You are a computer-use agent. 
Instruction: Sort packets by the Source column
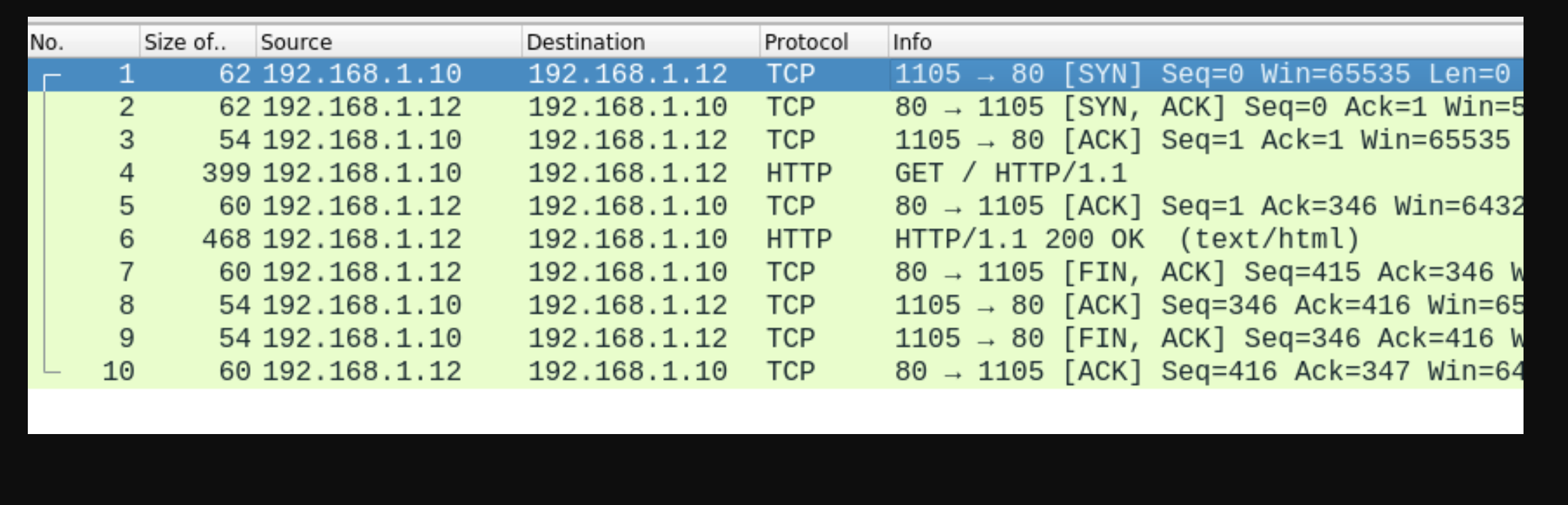click(x=299, y=42)
